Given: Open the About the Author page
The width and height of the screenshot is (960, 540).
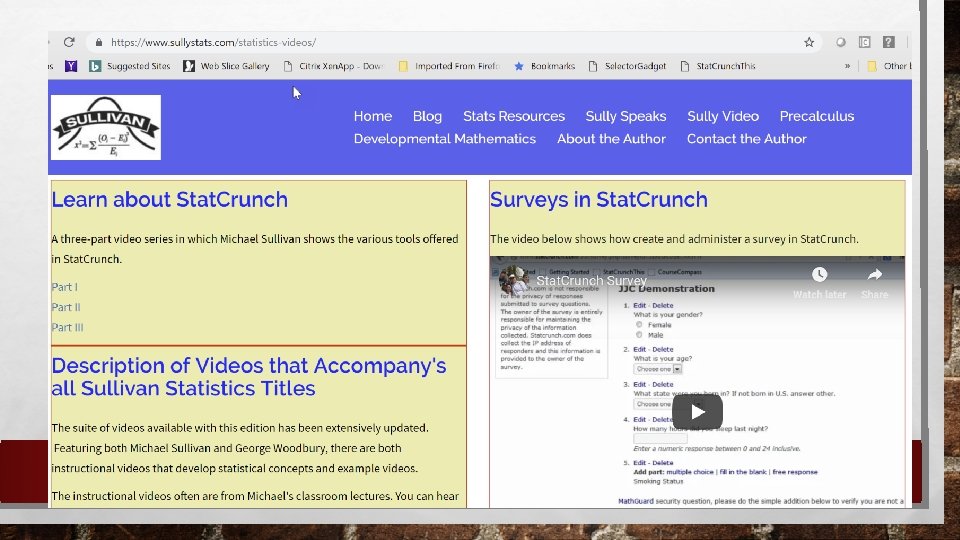Looking at the screenshot, I should (611, 139).
